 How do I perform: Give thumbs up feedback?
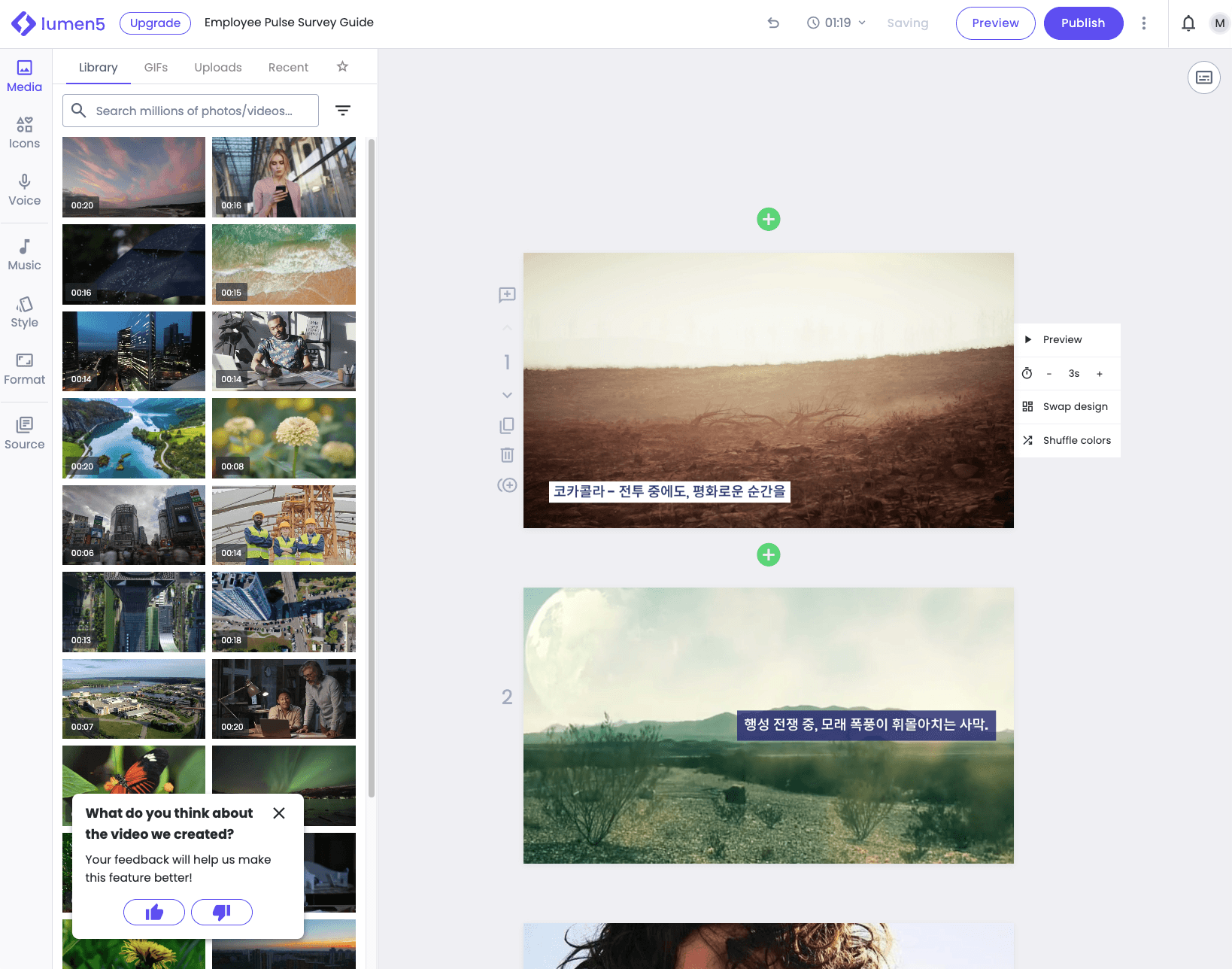[x=154, y=913]
